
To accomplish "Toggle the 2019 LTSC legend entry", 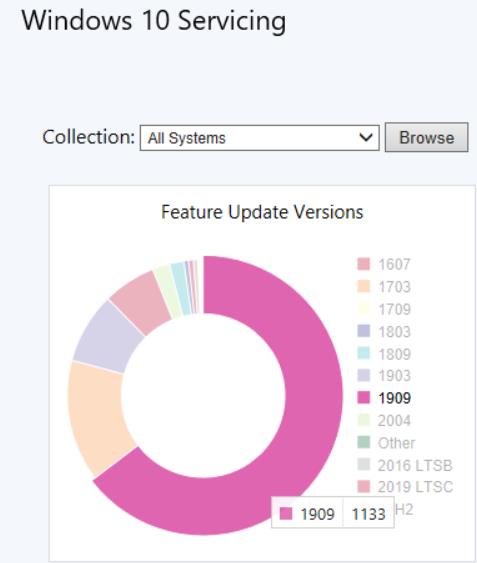I will pyautogui.click(x=405, y=487).
